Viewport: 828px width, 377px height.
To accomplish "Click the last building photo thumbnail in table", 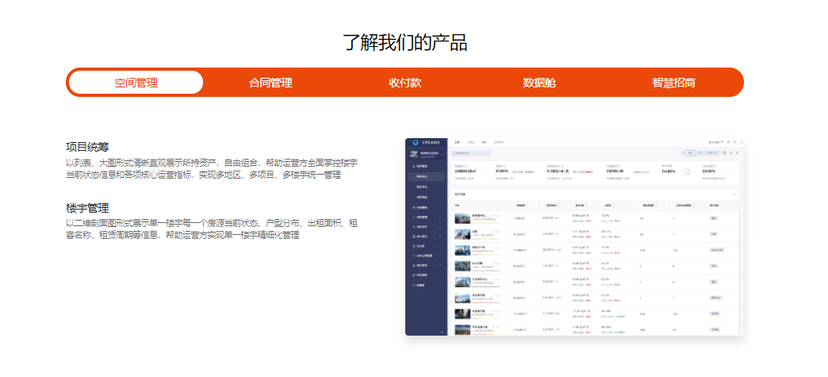I will pyautogui.click(x=462, y=330).
